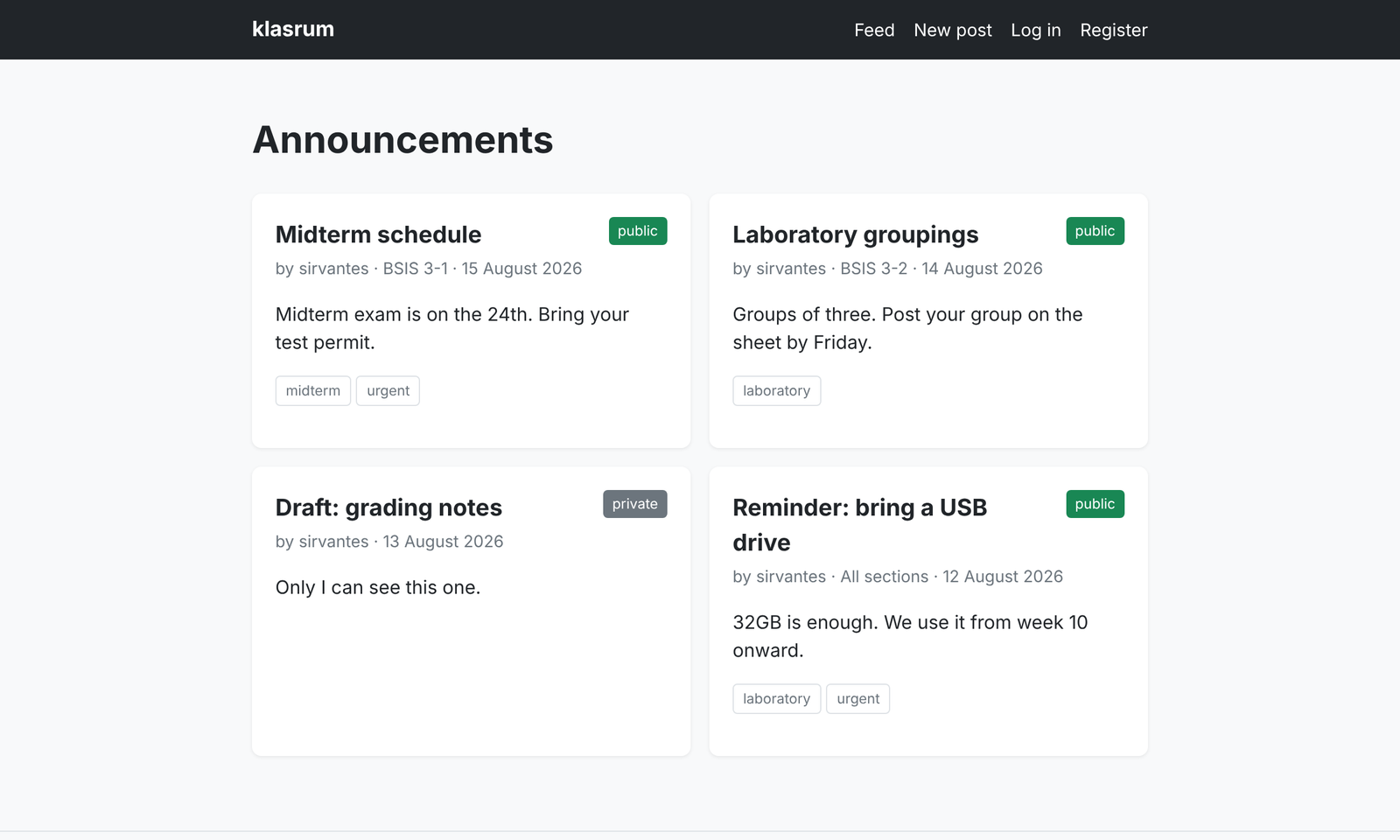
Task: Click laboratory tag on Laboratory groupings
Action: click(777, 391)
